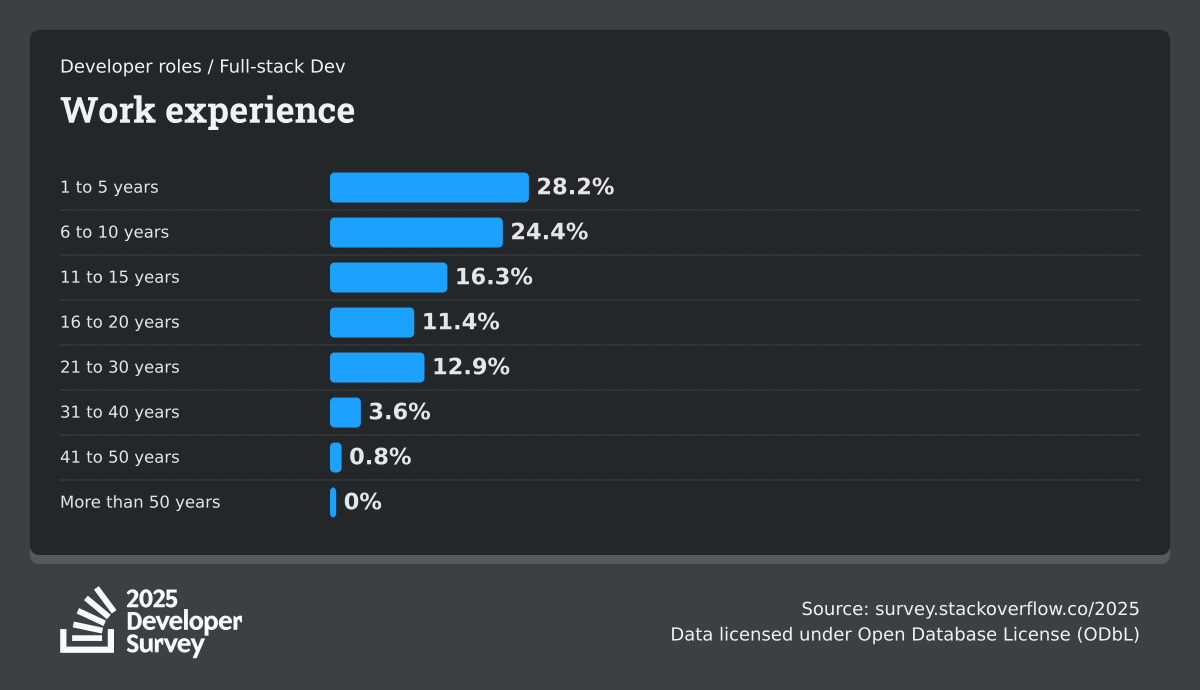Screen dimensions: 1200x690
Task: Click the "Developer roles / Full-stack Dev" breadcrumb
Action: (x=203, y=67)
